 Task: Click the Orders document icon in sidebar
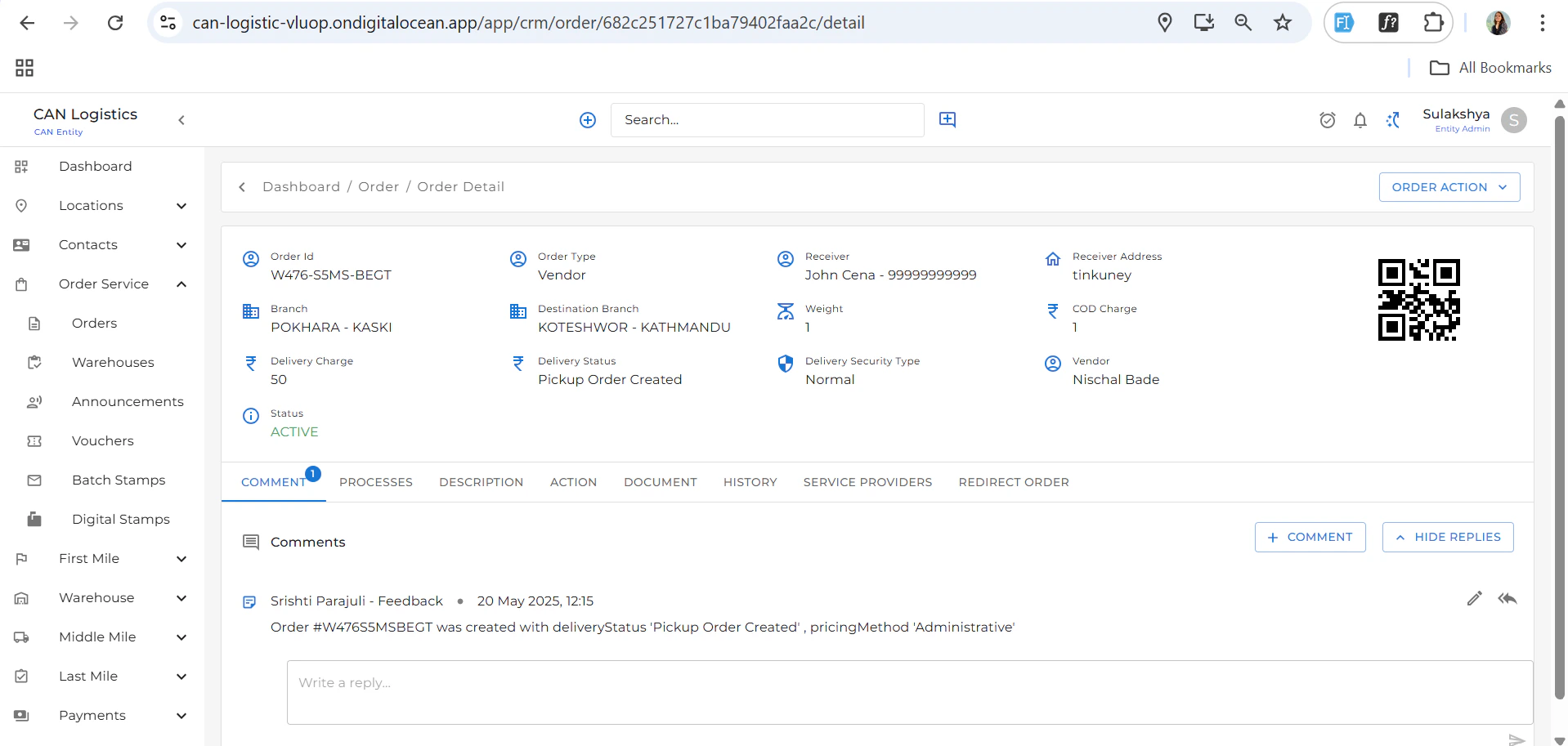click(x=34, y=324)
